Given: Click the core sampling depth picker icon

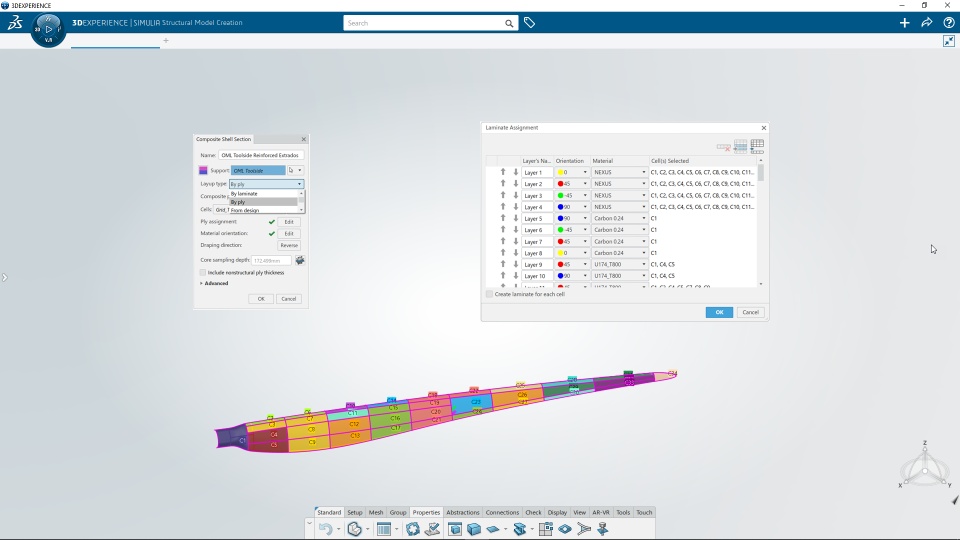Looking at the screenshot, I should (300, 260).
